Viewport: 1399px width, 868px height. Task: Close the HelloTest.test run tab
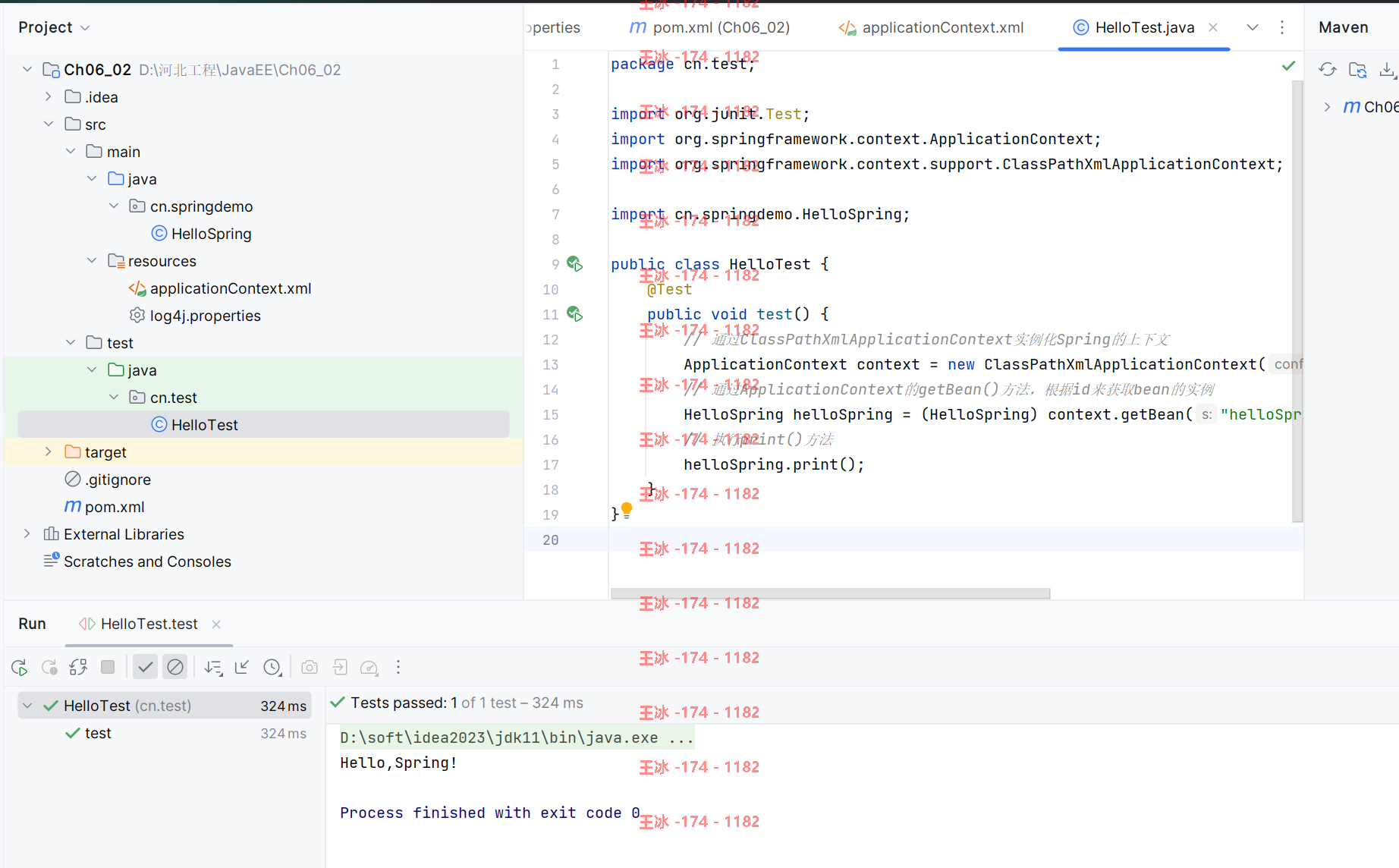pos(216,624)
